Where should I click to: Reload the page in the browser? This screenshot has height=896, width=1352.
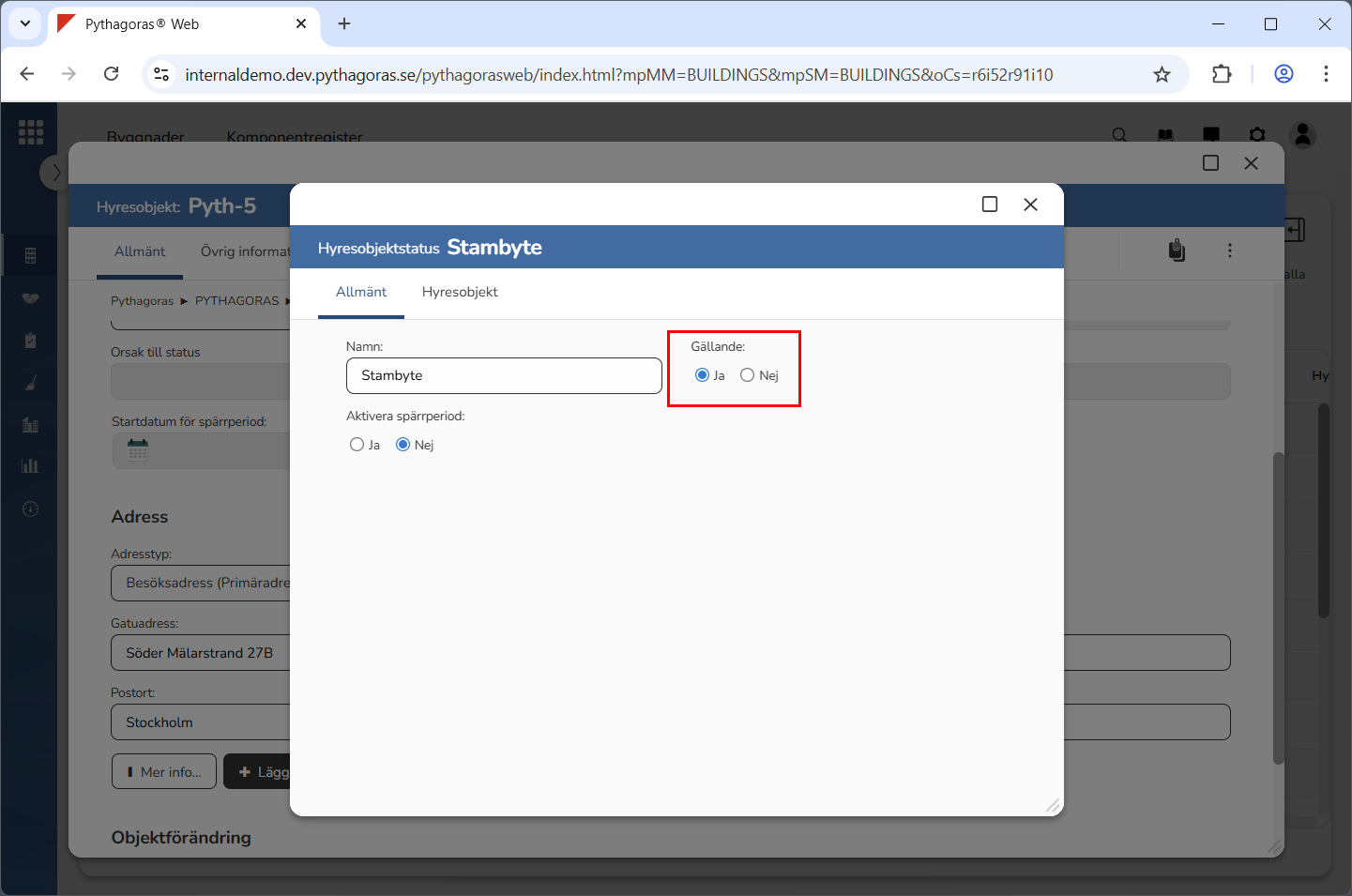(x=111, y=74)
